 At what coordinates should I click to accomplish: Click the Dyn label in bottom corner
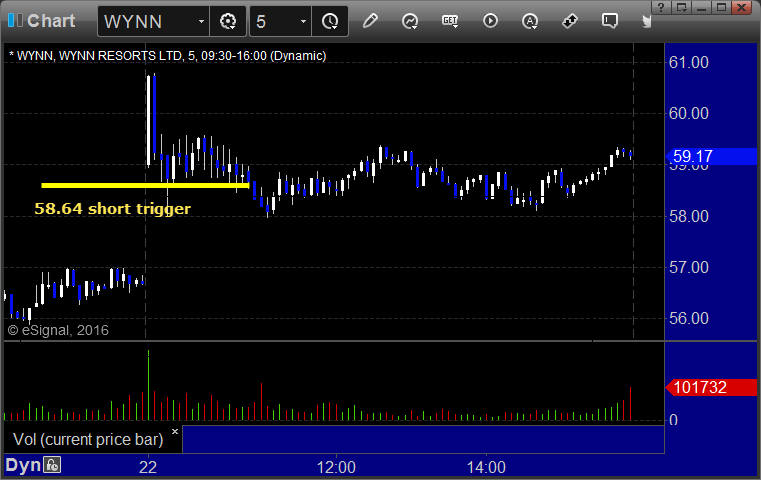(23, 465)
